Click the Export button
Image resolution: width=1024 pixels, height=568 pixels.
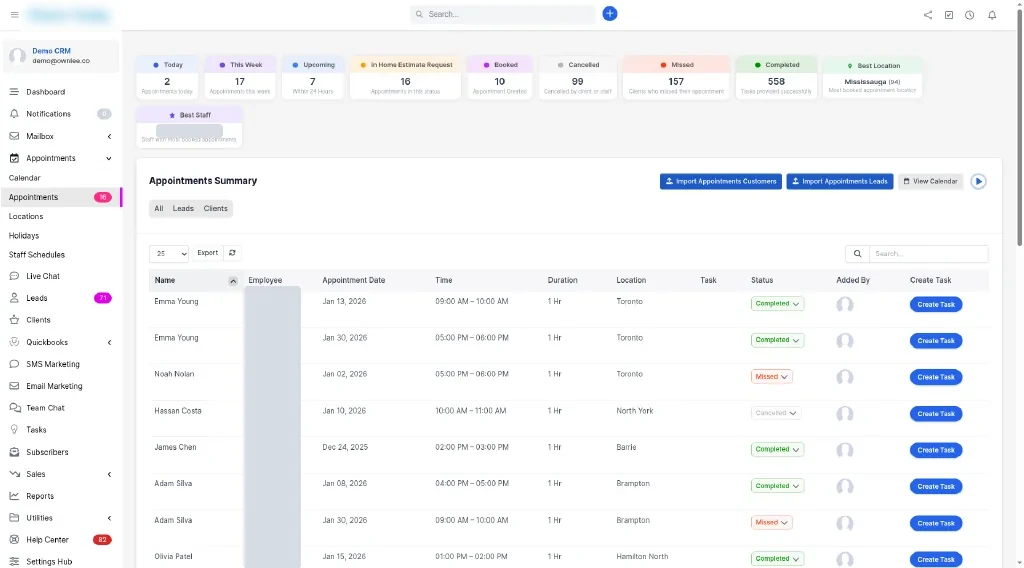tap(208, 253)
